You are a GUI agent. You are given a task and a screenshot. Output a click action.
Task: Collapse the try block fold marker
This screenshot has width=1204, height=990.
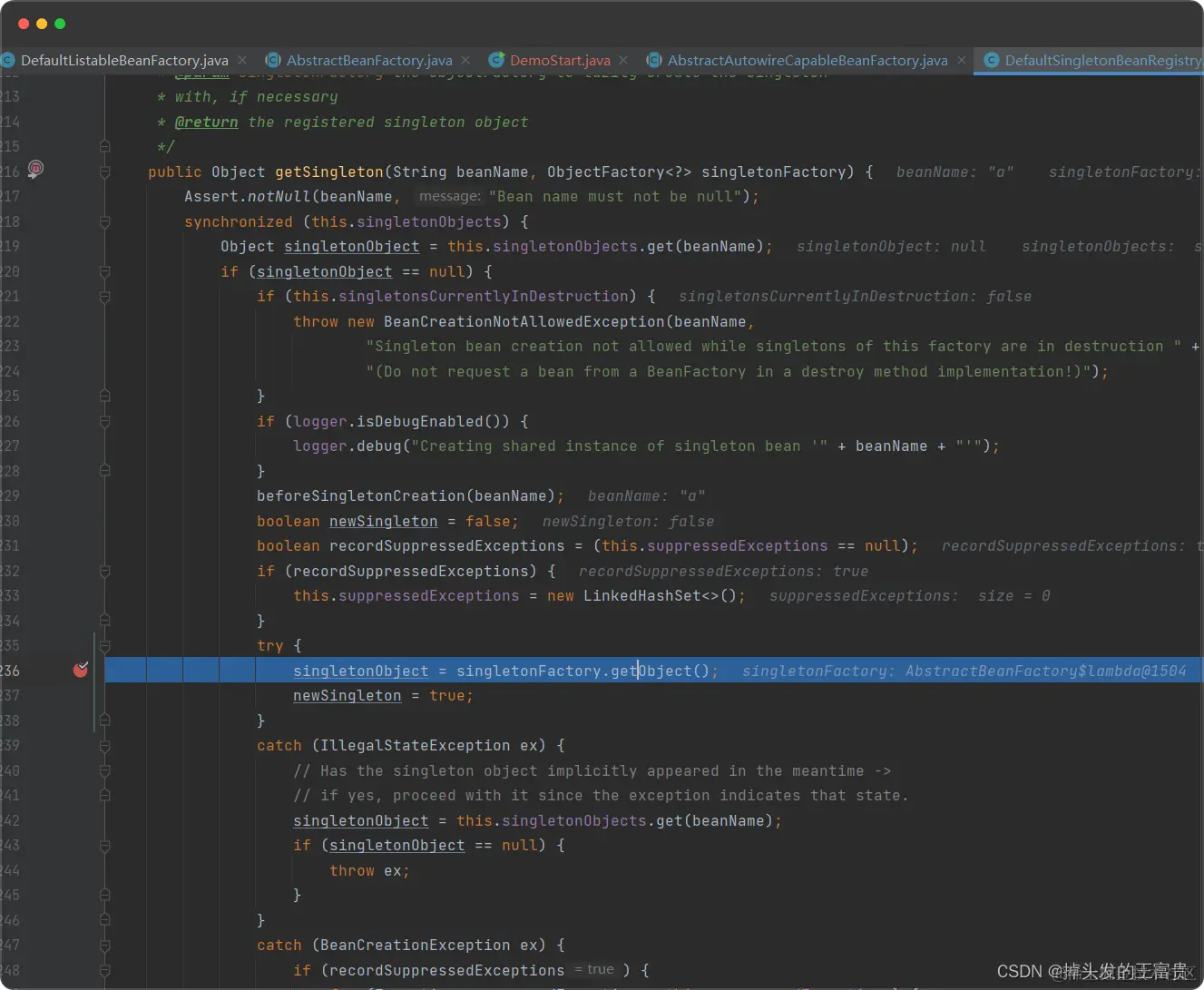coord(105,646)
